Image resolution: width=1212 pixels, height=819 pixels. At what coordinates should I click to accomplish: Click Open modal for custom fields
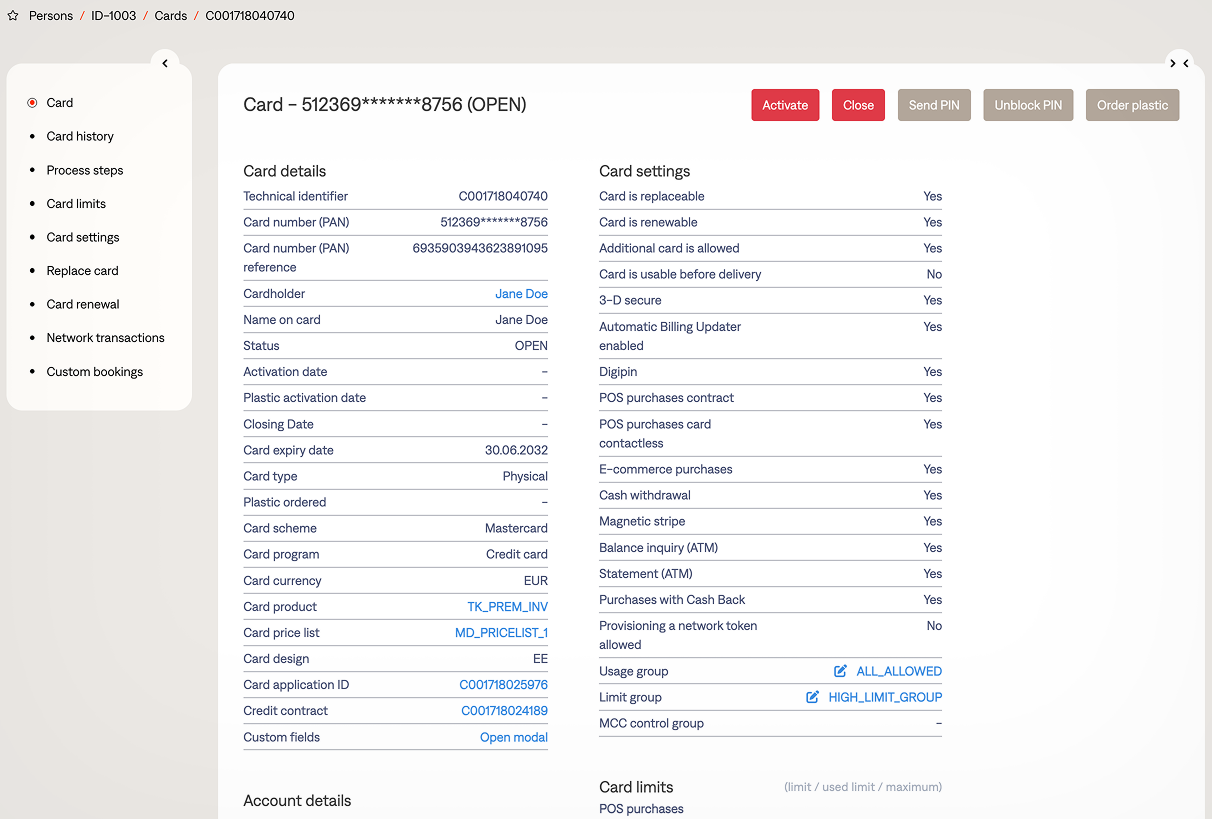pos(513,737)
